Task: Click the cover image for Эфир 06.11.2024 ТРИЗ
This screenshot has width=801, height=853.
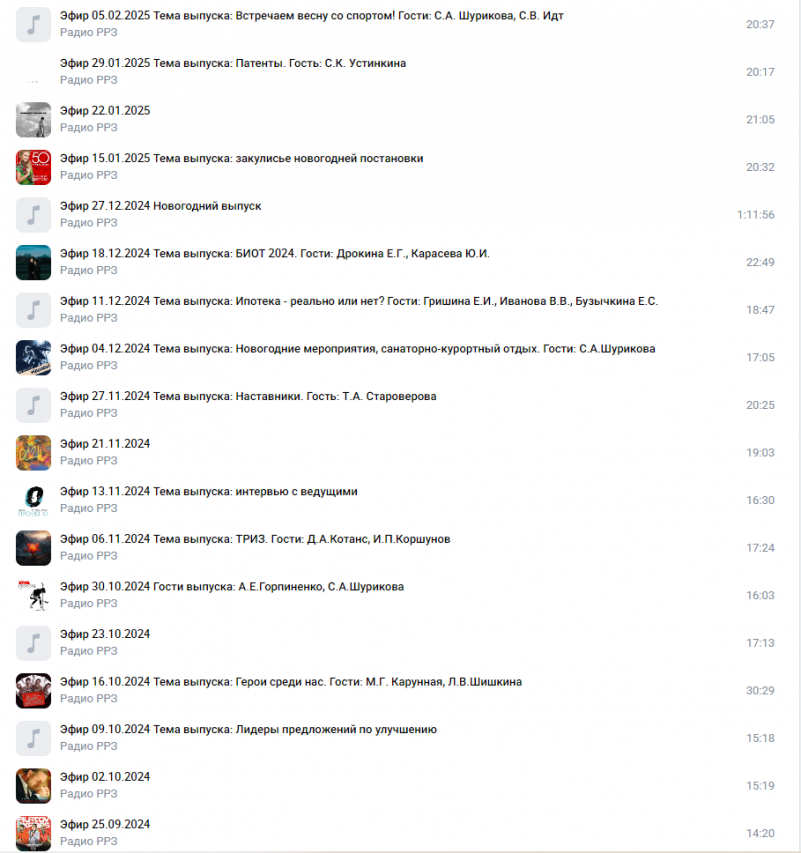Action: coord(33,548)
